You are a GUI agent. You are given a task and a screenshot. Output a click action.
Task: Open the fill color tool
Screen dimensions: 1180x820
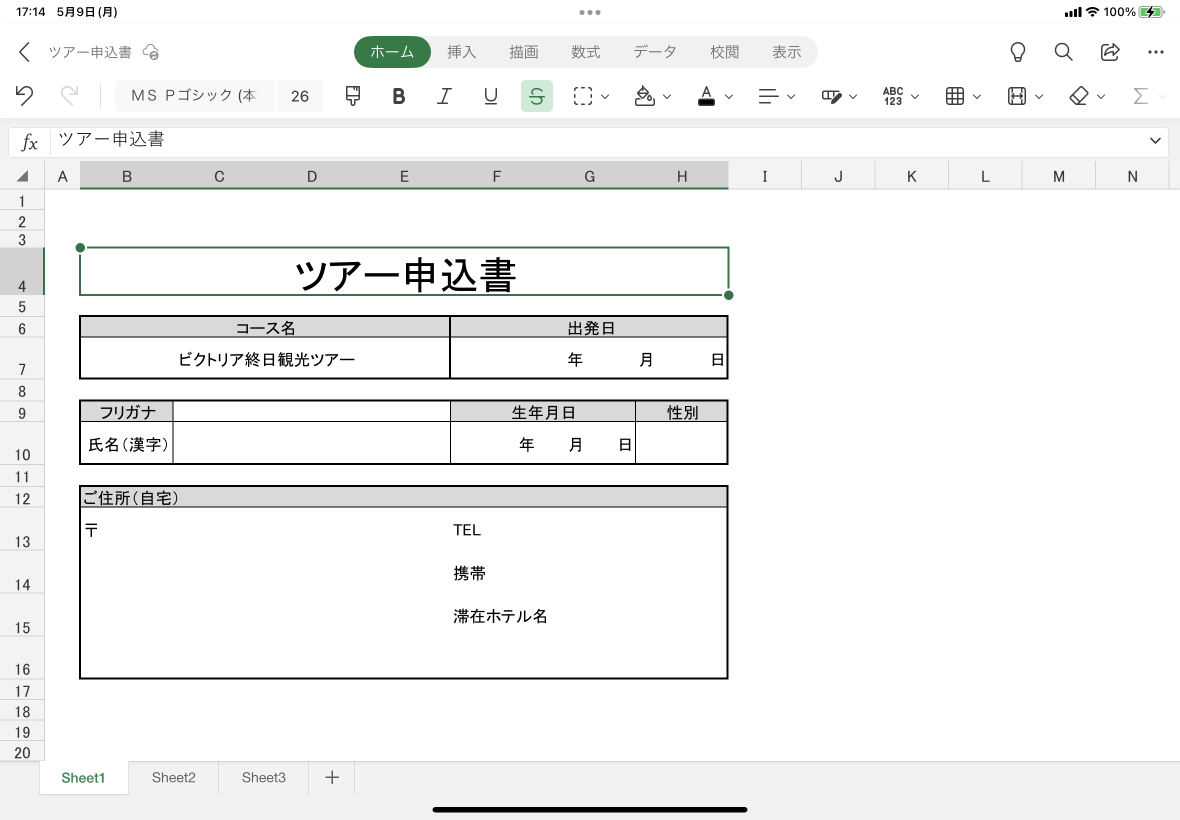(646, 96)
